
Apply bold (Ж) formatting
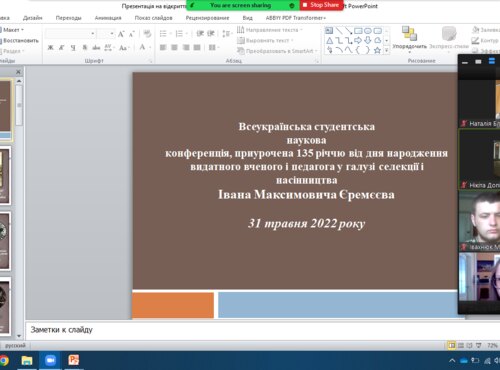(x=51, y=48)
